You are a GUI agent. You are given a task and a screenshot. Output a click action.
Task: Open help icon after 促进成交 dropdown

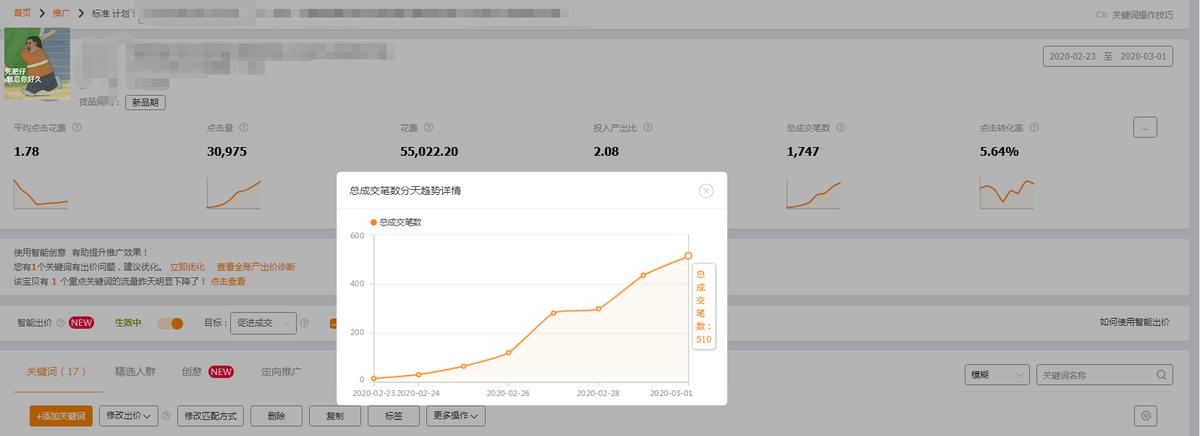[x=305, y=323]
